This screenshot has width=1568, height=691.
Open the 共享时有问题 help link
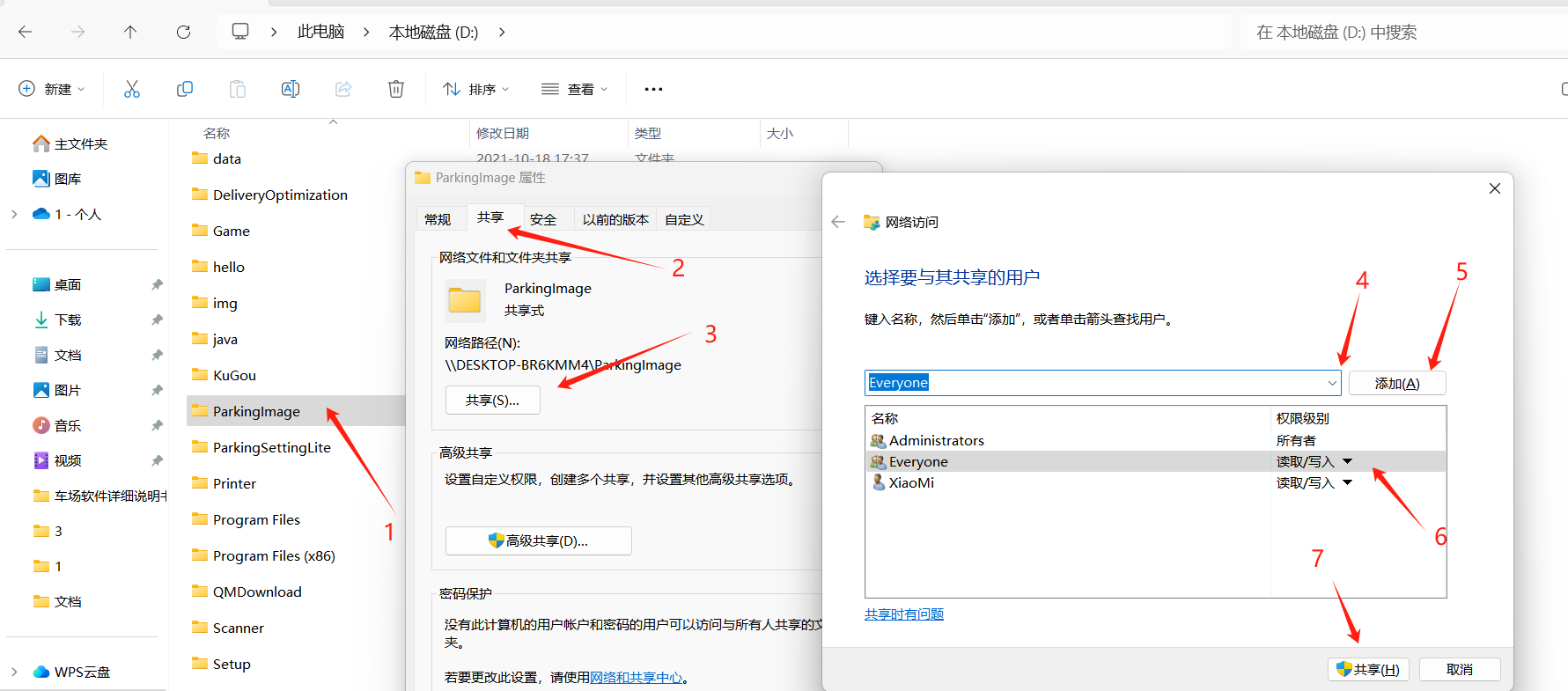[904, 614]
